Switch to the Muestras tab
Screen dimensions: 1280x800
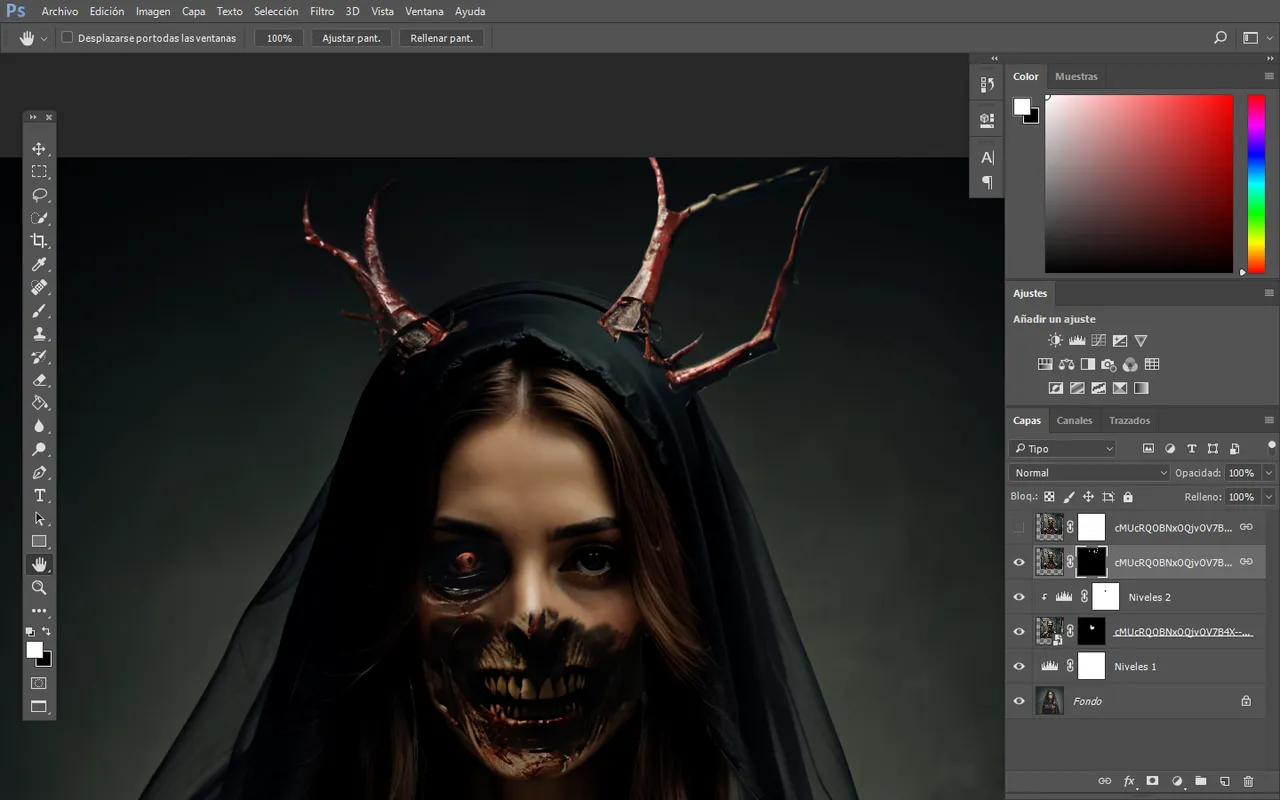1076,76
